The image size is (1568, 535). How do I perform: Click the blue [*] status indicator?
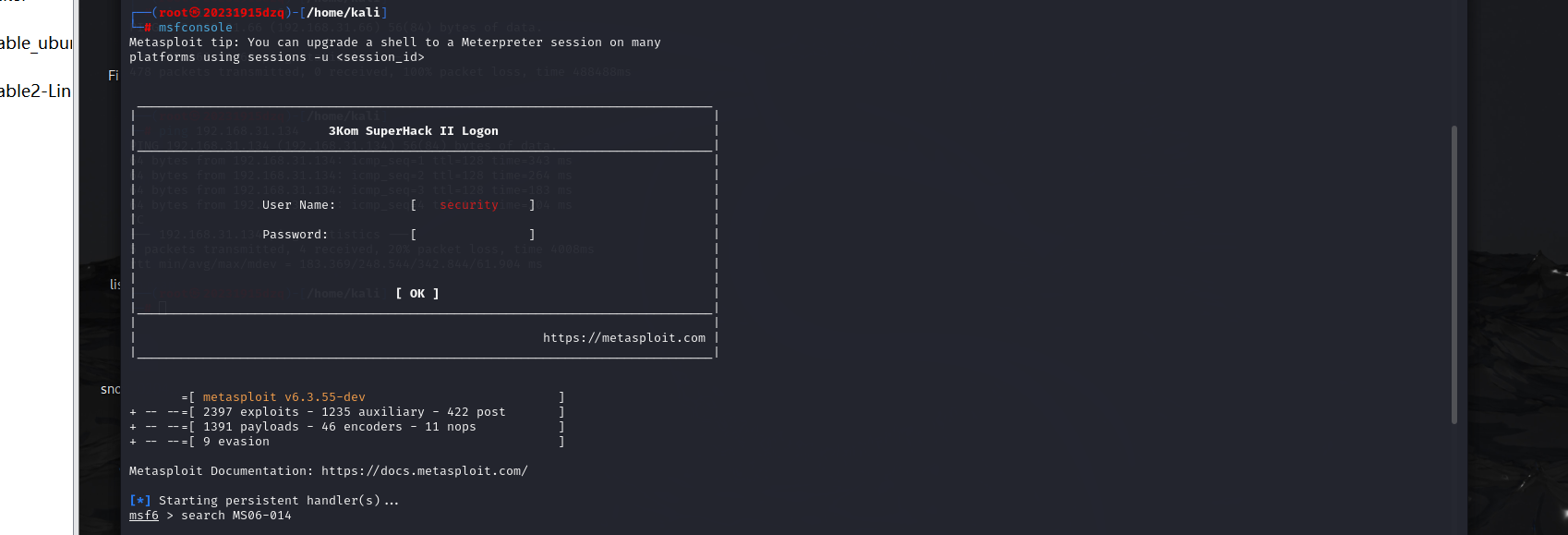(139, 501)
